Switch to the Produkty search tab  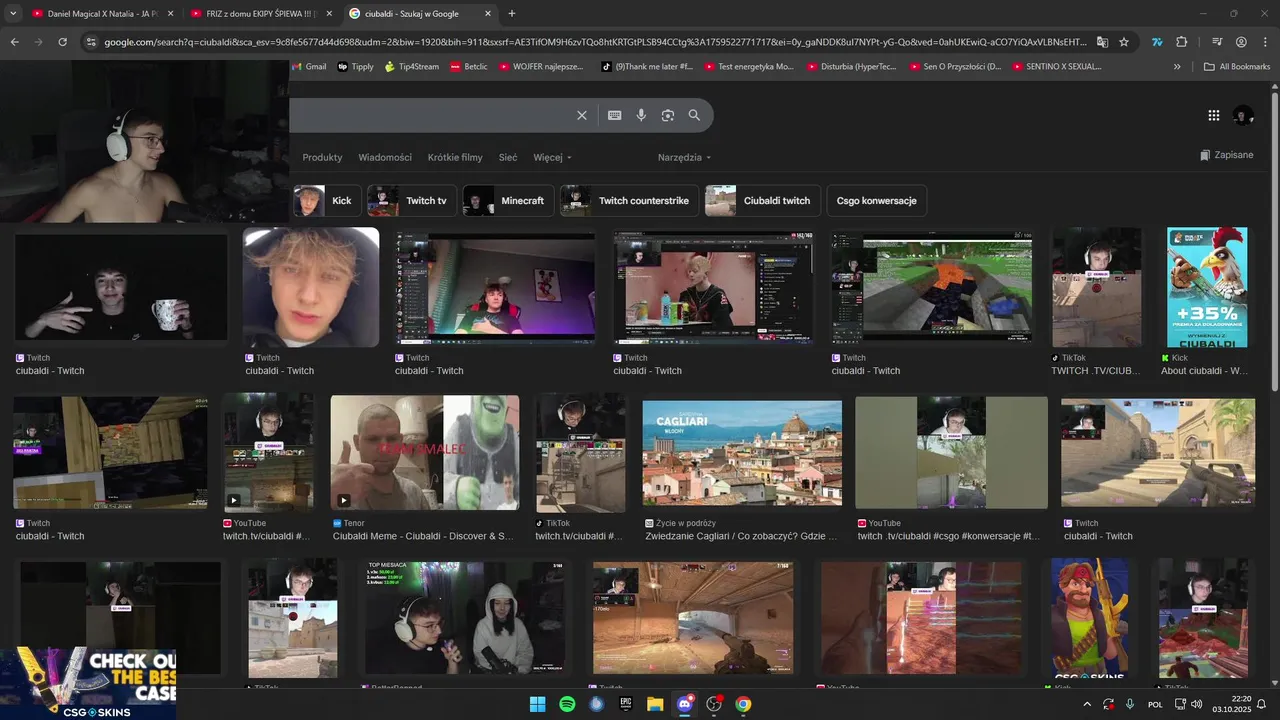point(322,157)
